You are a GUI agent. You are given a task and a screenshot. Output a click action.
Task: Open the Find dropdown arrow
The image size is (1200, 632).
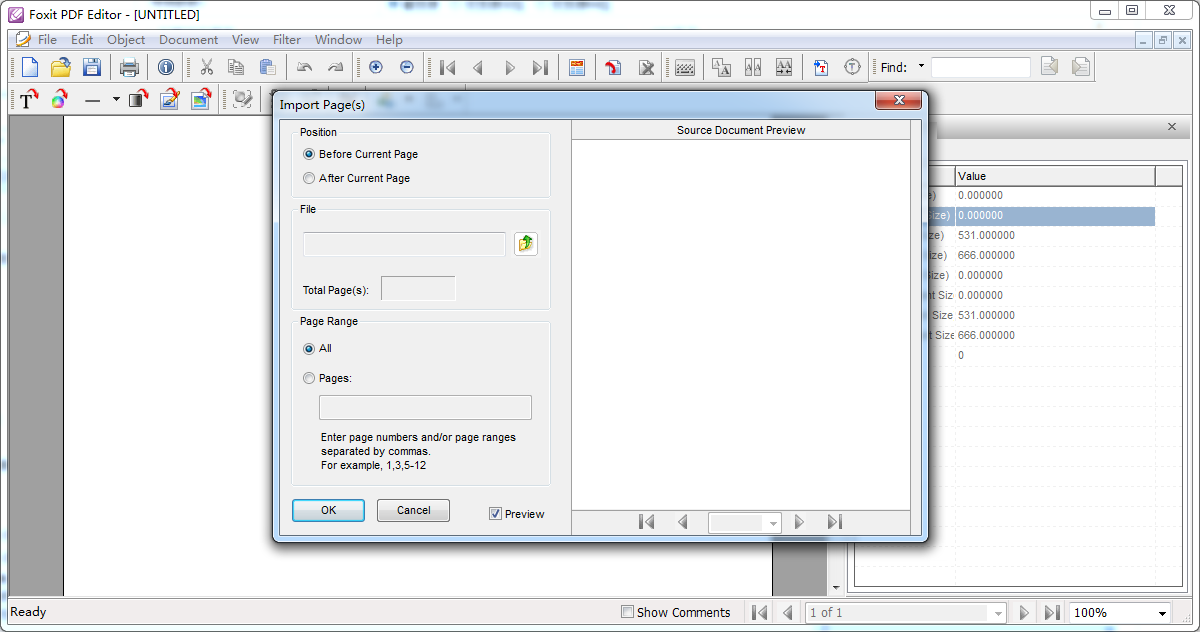[x=921, y=67]
